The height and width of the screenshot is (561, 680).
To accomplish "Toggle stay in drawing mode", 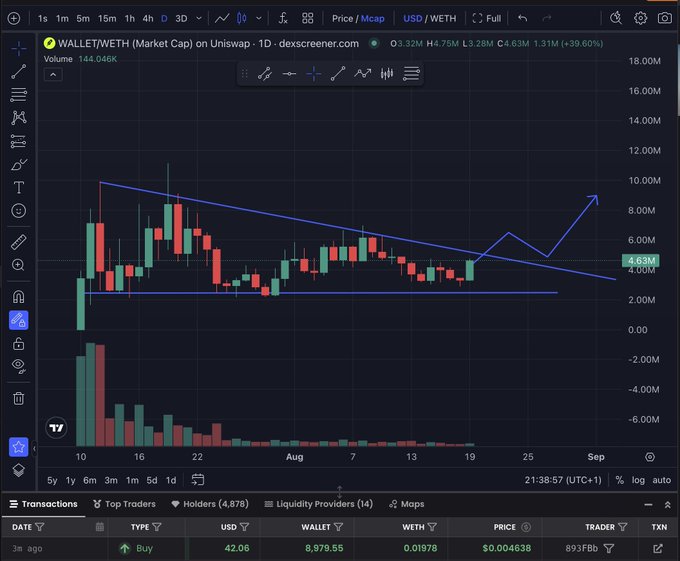I will pyautogui.click(x=19, y=320).
